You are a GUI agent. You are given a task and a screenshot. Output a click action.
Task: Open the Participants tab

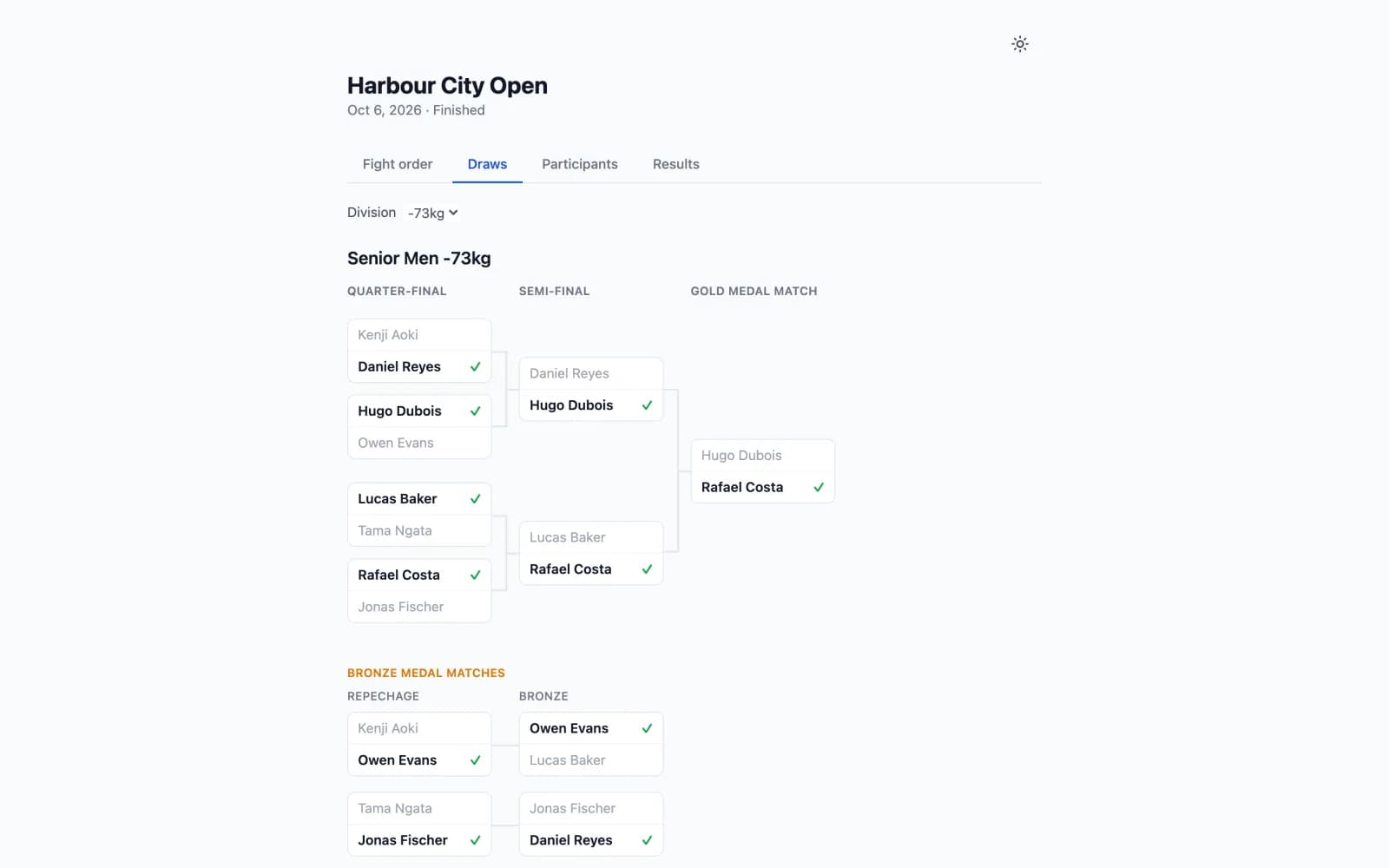(580, 164)
